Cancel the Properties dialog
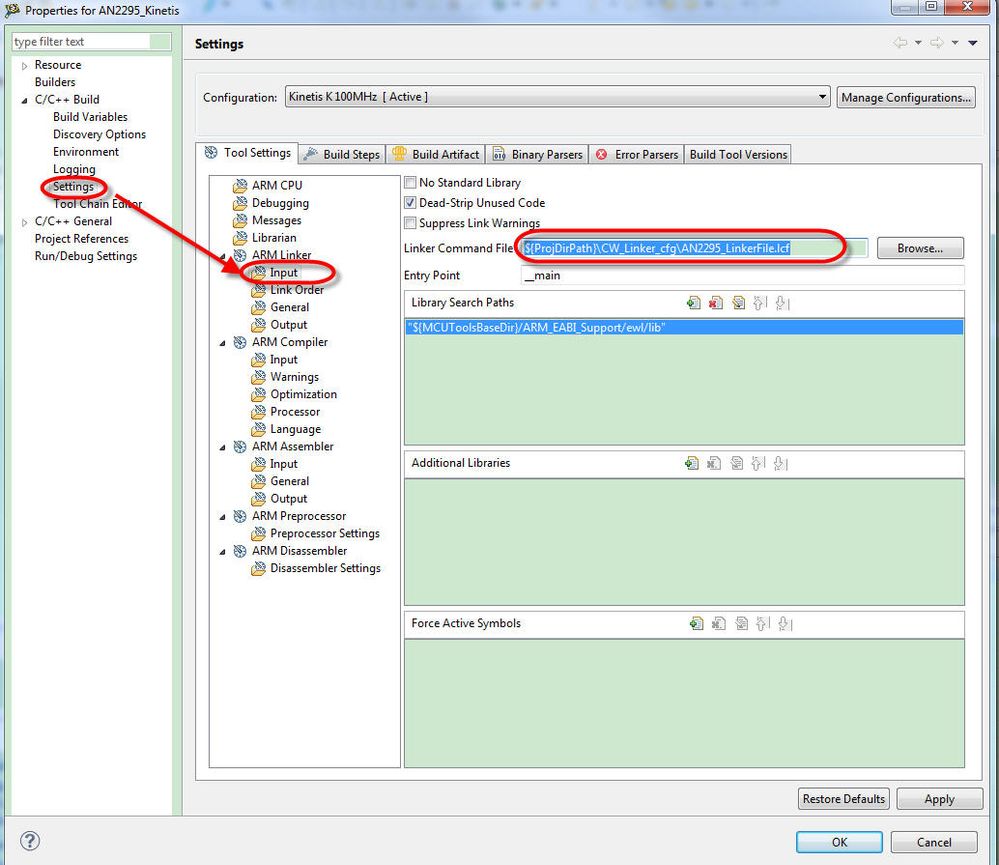This screenshot has height=865, width=999. [934, 841]
